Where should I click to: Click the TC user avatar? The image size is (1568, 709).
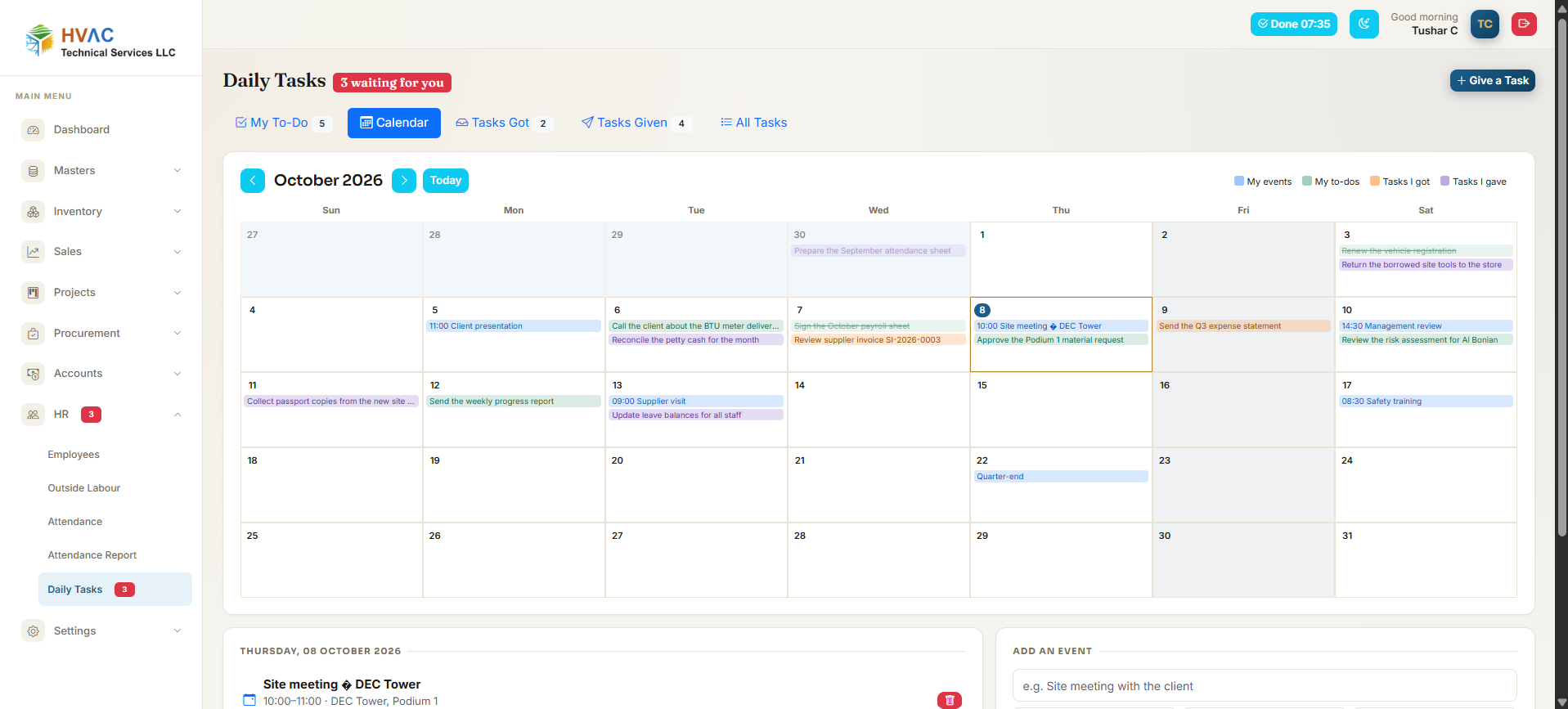1485,24
